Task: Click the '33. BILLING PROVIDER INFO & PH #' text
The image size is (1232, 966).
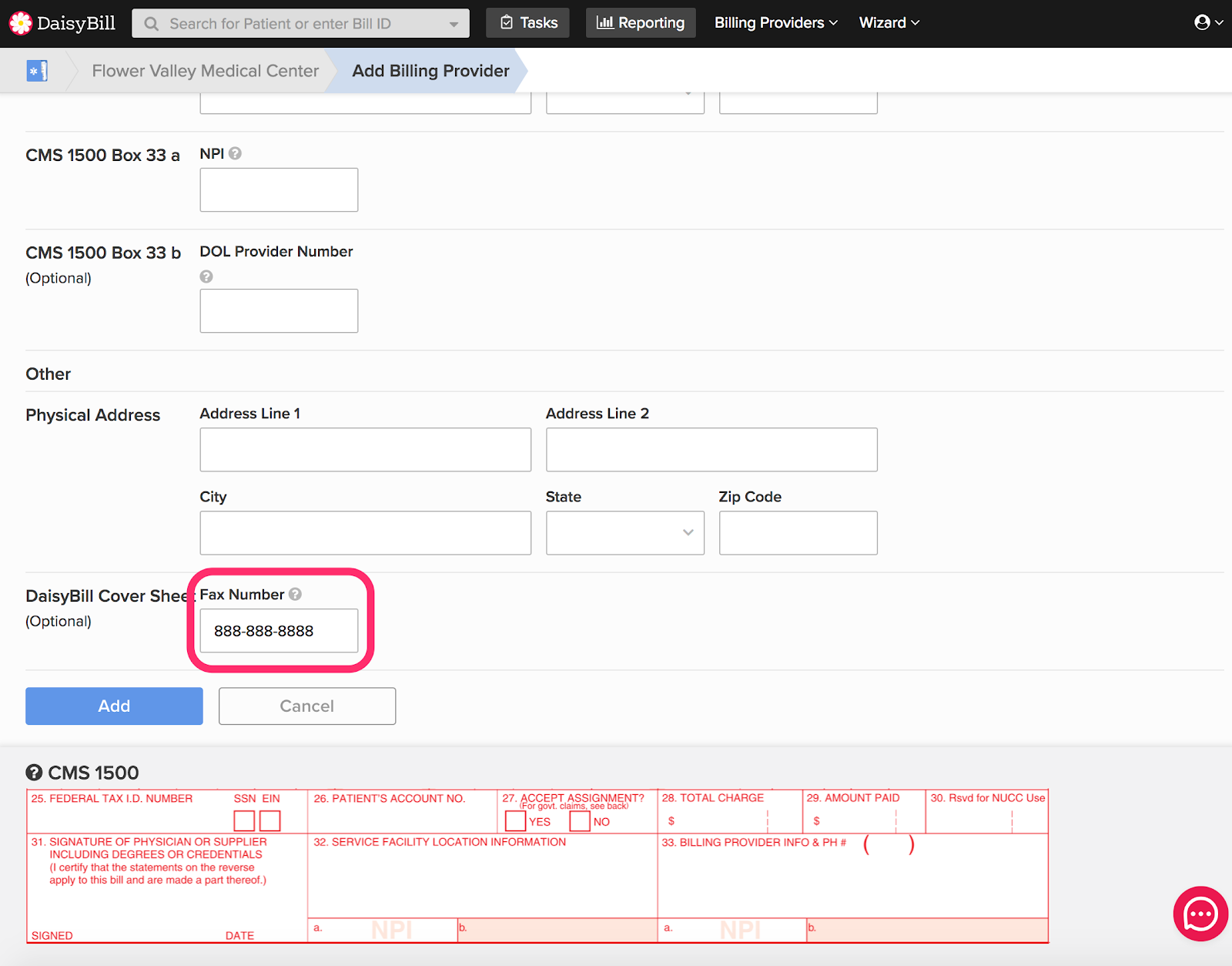Action: [x=754, y=842]
